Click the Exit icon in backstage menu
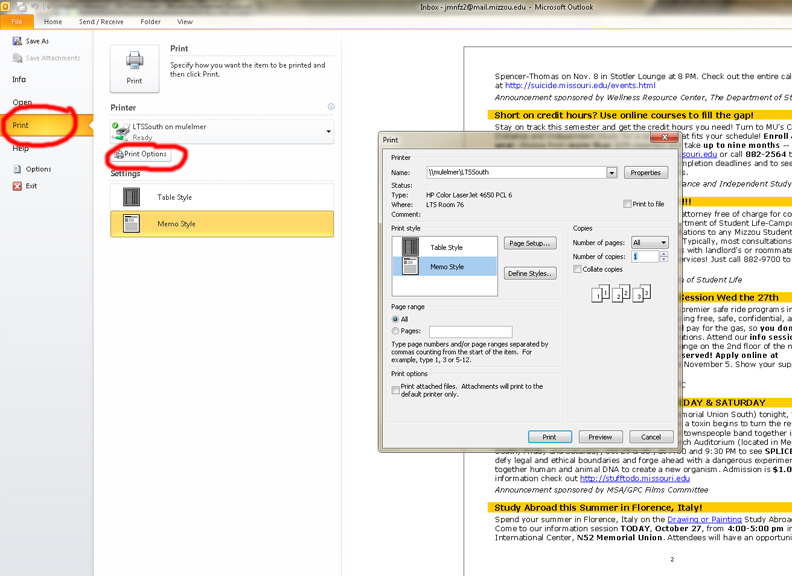Screen dimensions: 792x576 click(17, 185)
